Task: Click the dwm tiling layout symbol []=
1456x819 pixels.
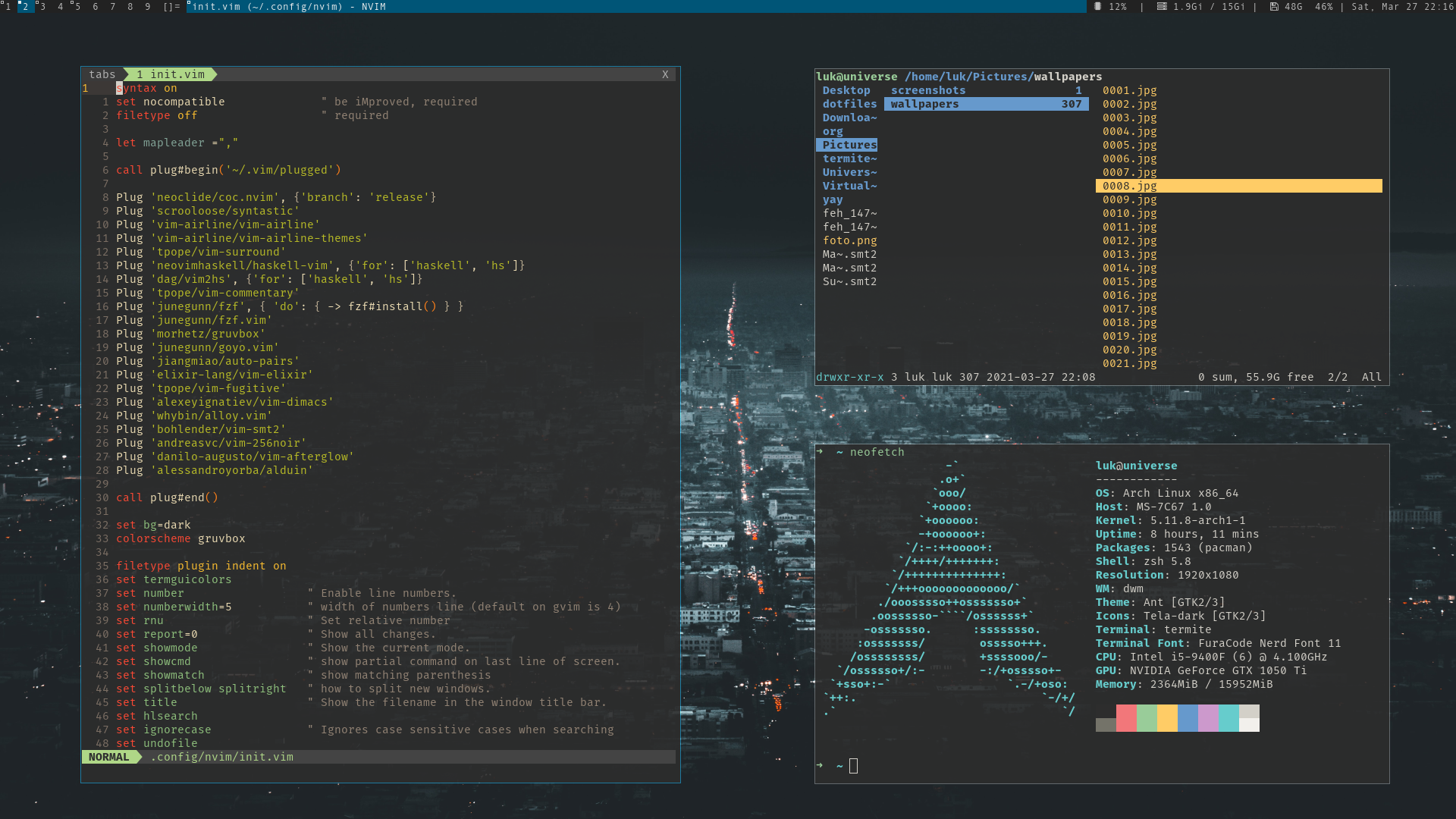Action: click(x=171, y=6)
